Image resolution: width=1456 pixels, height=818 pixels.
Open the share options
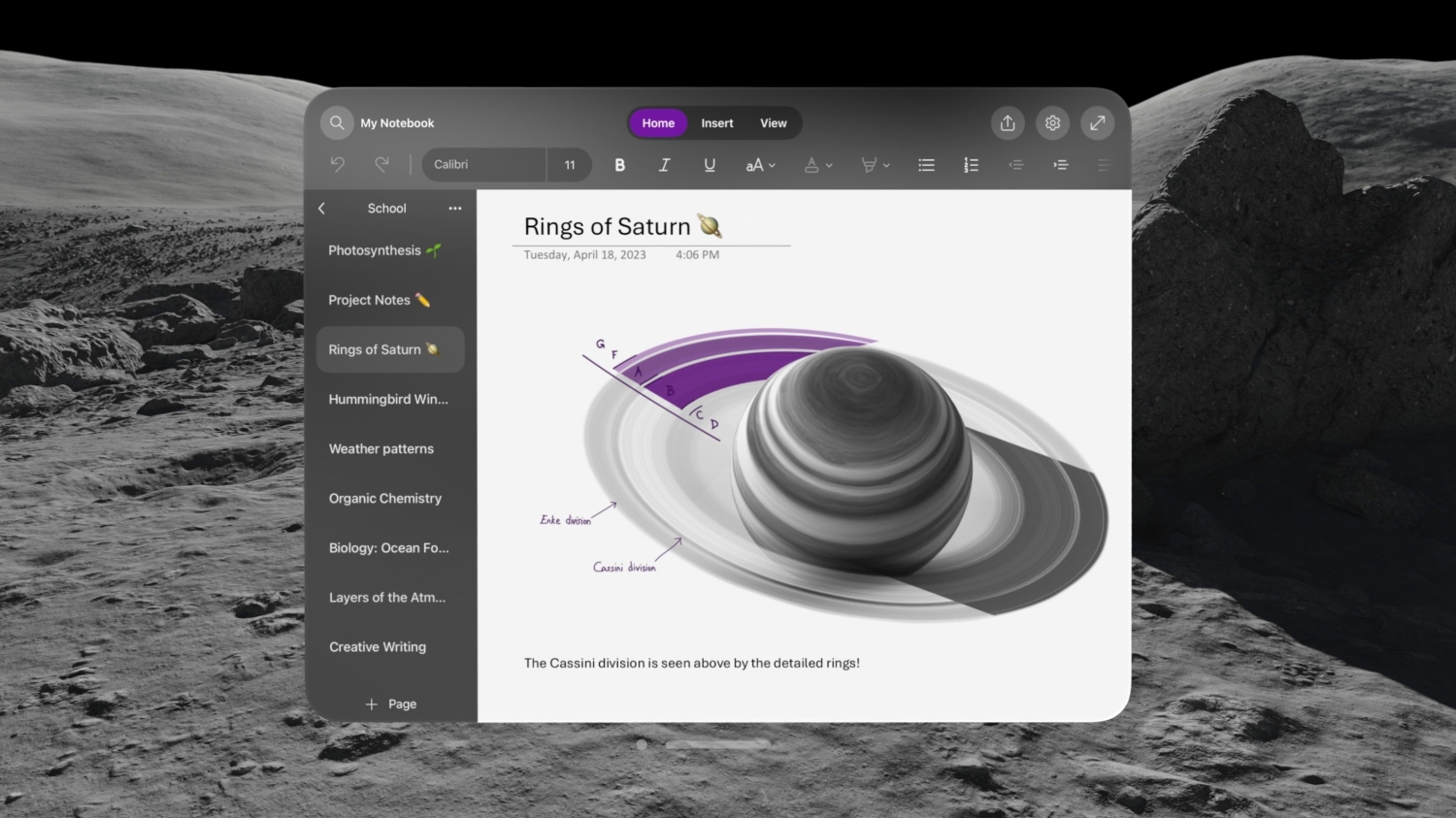1007,122
